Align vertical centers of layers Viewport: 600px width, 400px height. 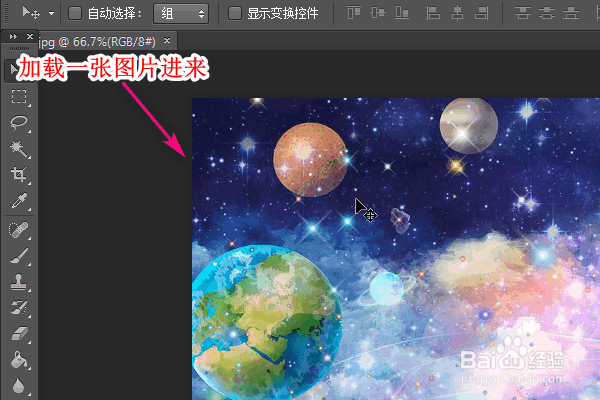pyautogui.click(x=378, y=13)
